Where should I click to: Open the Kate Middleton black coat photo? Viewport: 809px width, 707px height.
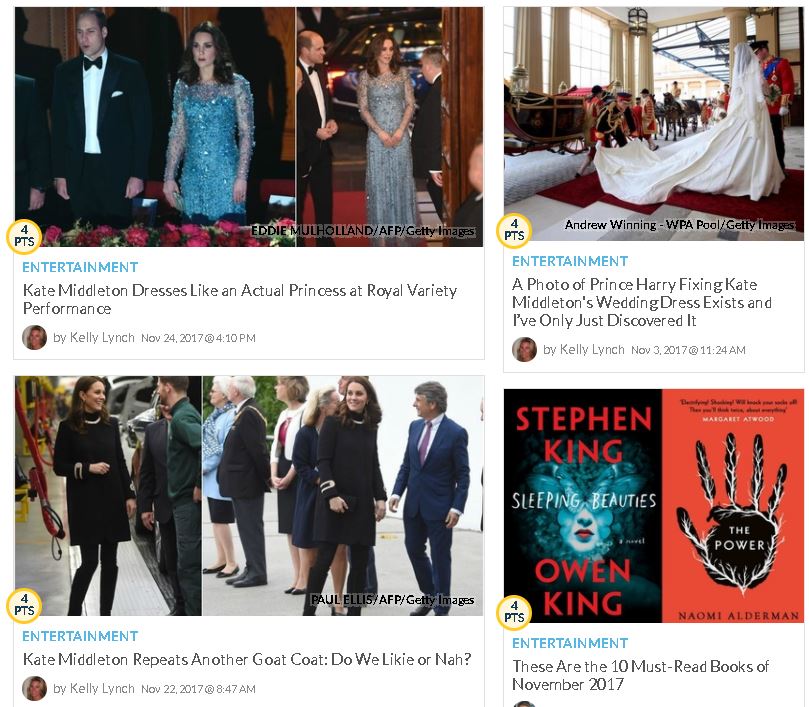coord(249,495)
